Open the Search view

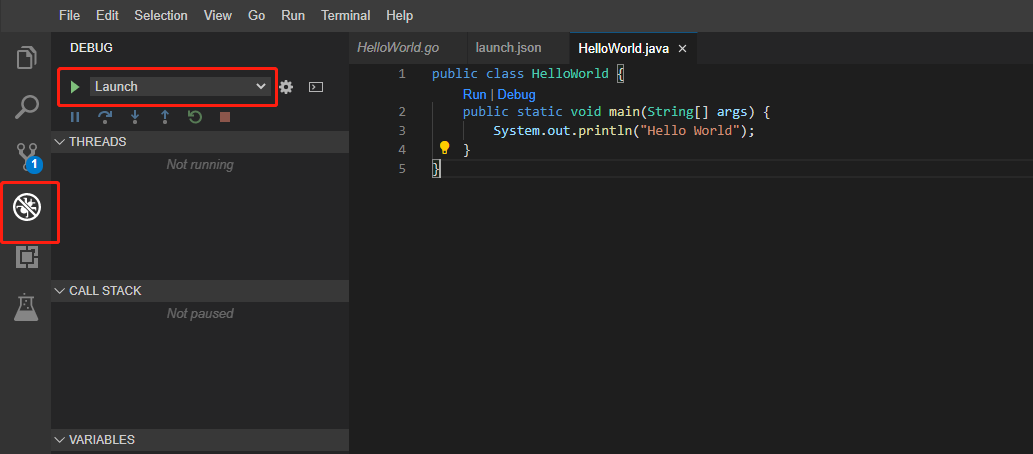(x=26, y=107)
